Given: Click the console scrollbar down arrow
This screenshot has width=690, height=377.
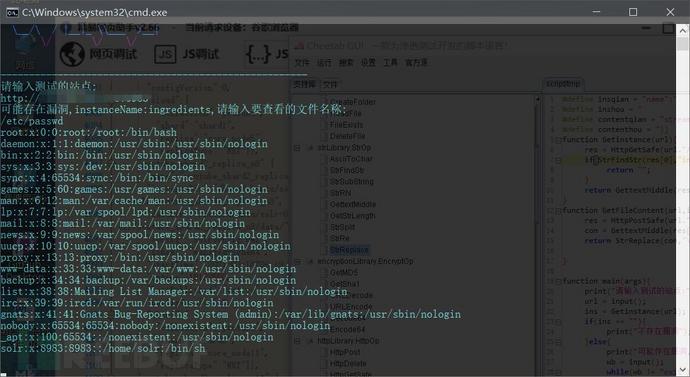Looking at the screenshot, I should tap(683, 370).
